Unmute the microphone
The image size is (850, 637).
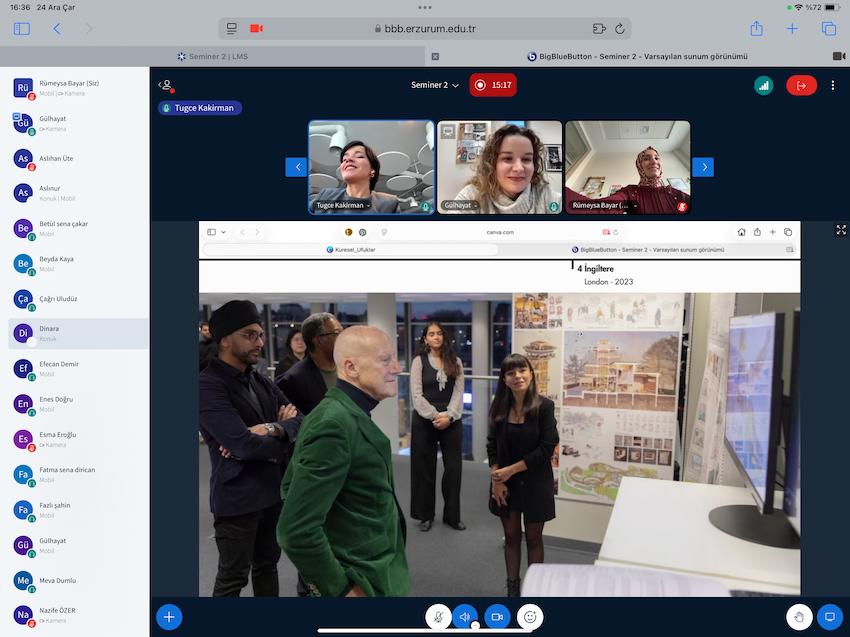pyautogui.click(x=437, y=617)
